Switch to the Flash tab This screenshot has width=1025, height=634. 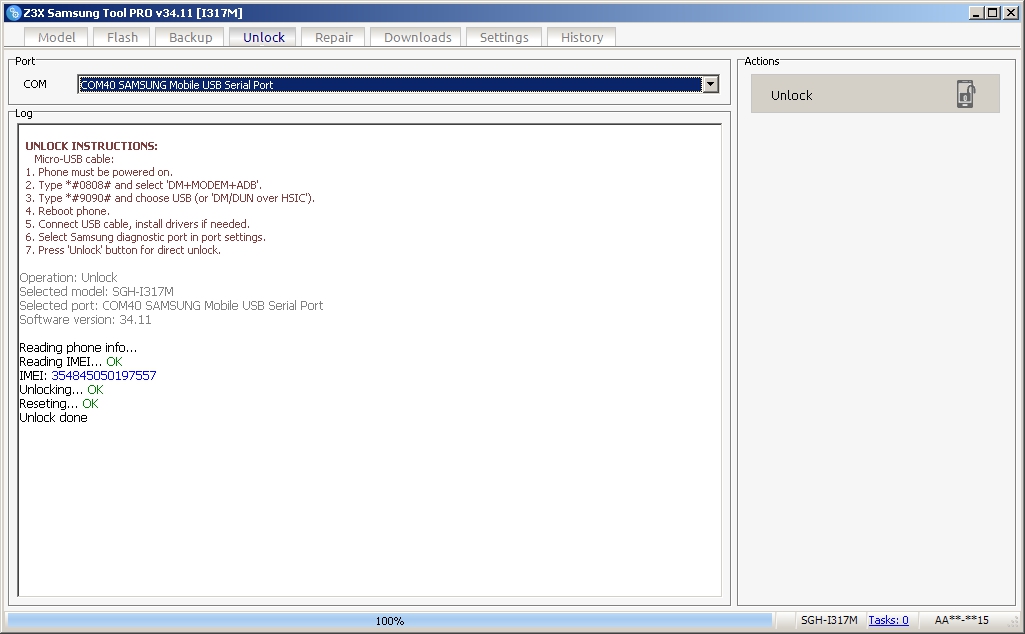[x=122, y=37]
